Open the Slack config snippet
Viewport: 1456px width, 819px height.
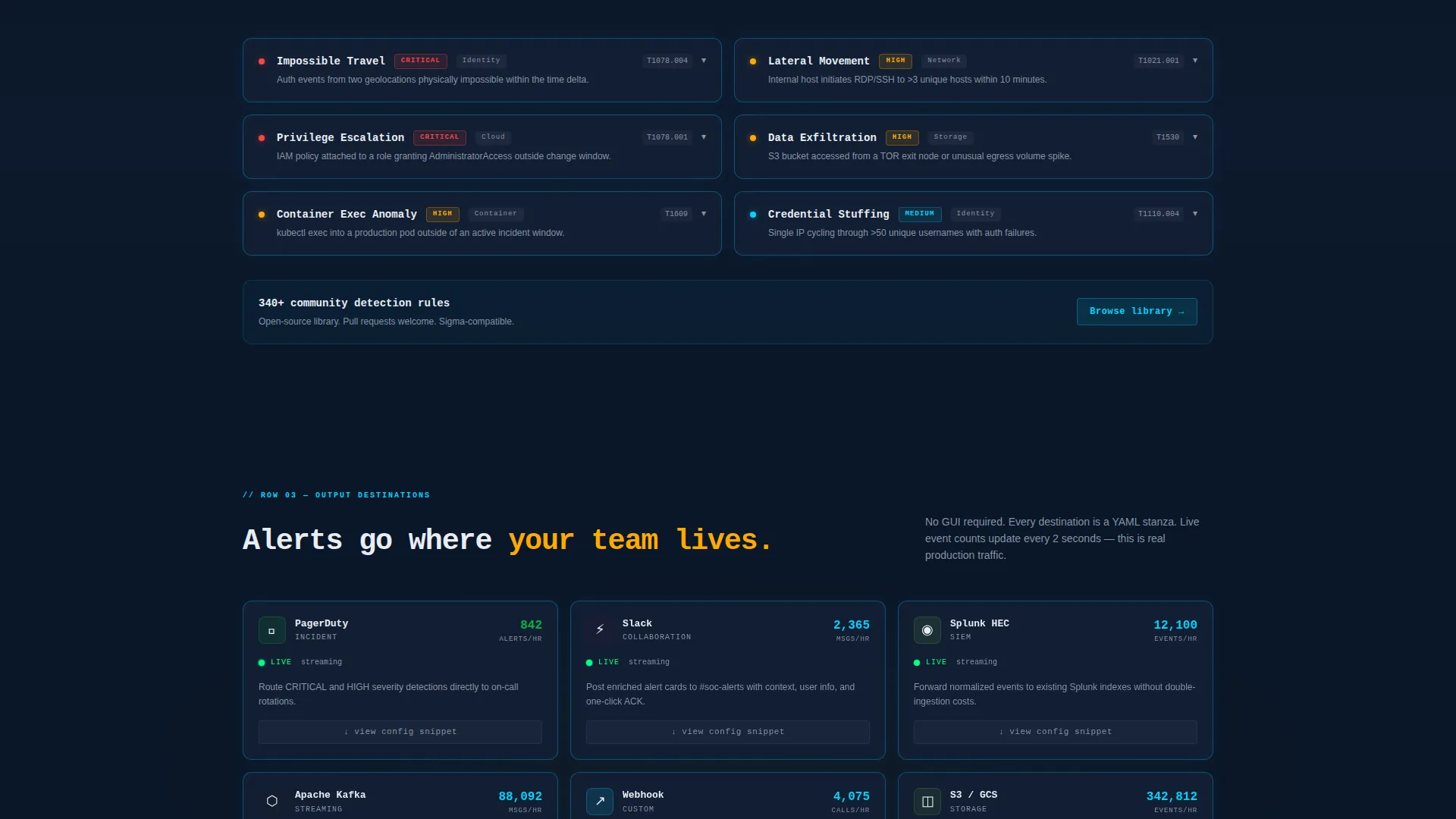tap(728, 732)
